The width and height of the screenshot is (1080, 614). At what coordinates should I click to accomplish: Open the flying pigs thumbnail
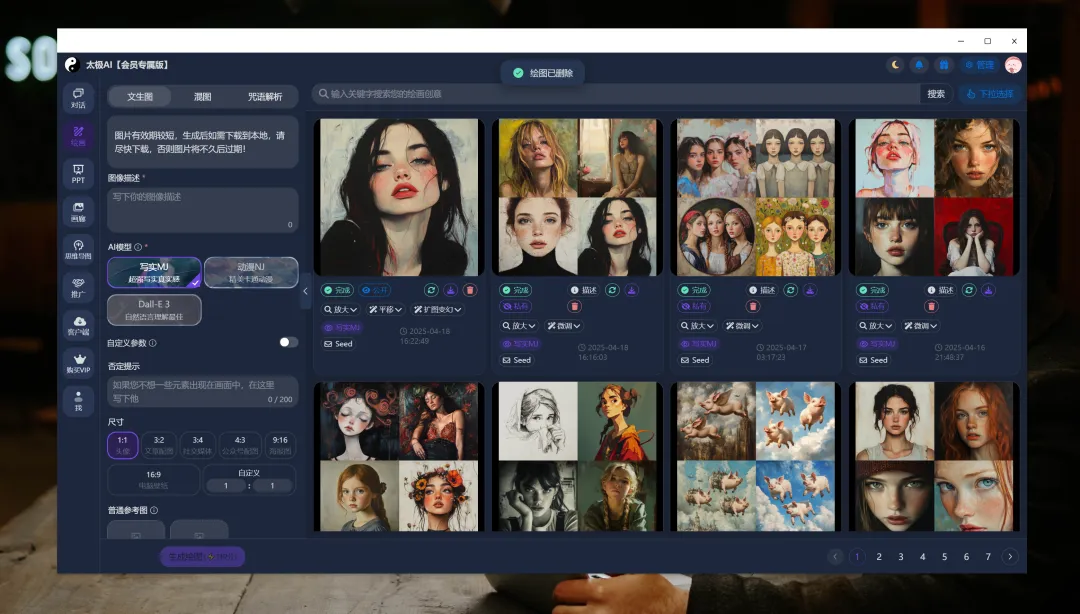coord(756,457)
